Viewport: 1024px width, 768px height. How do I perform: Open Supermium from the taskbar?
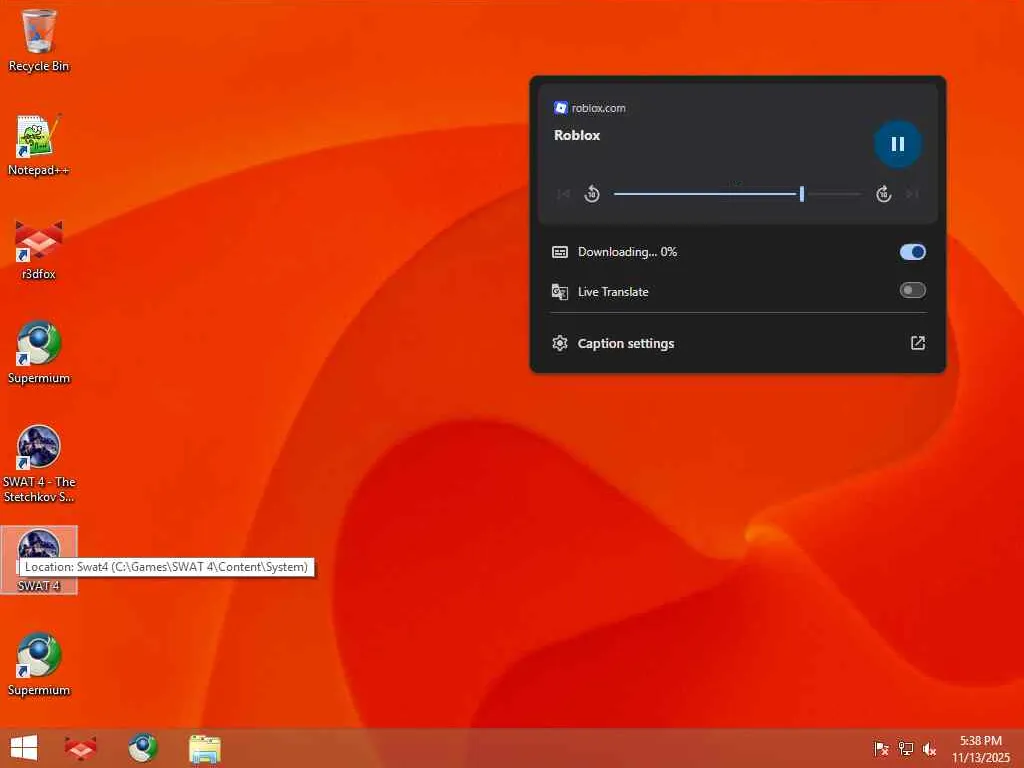pos(142,748)
